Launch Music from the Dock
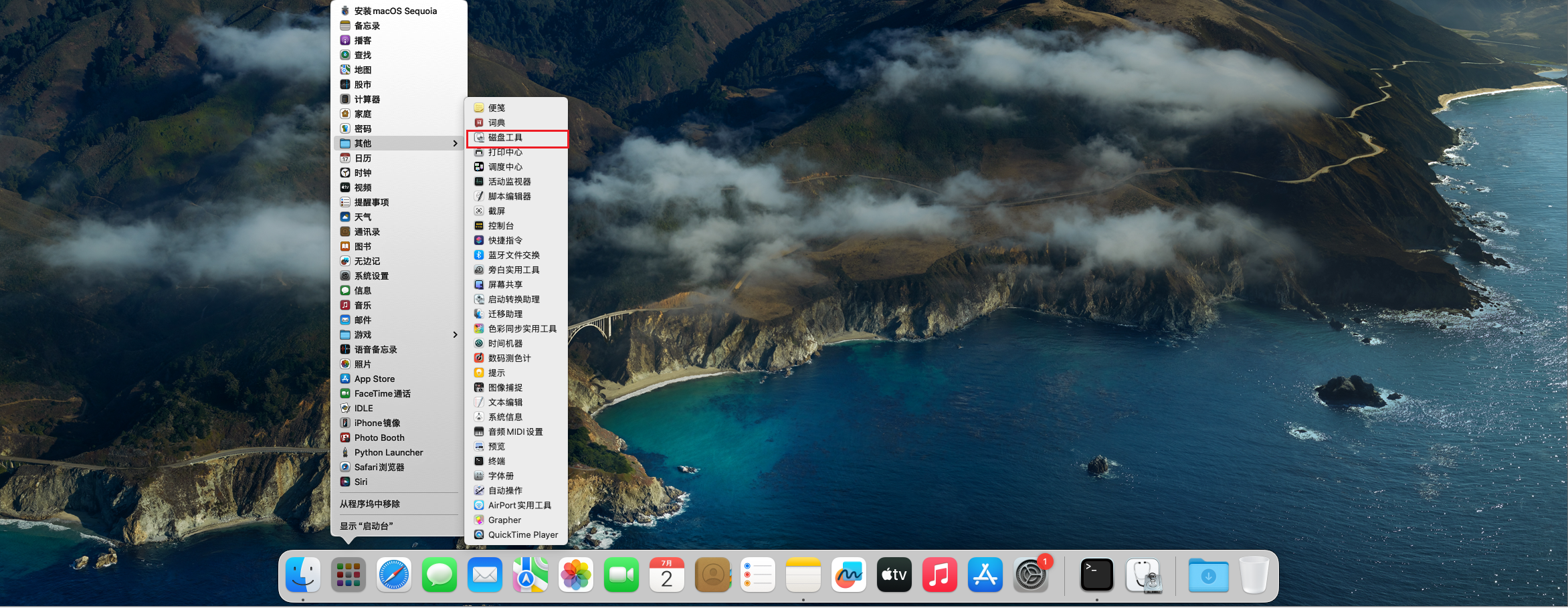This screenshot has height=608, width=1568. pos(940,575)
